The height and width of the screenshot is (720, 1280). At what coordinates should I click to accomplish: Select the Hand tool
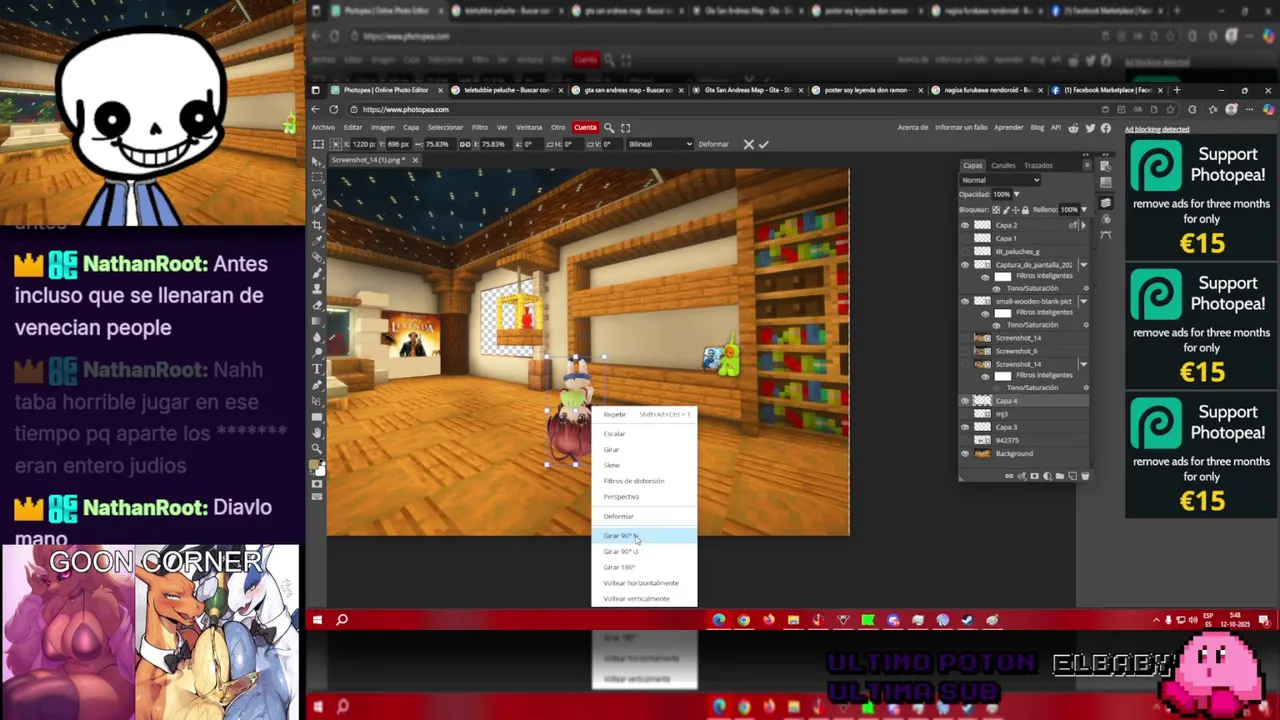point(318,433)
